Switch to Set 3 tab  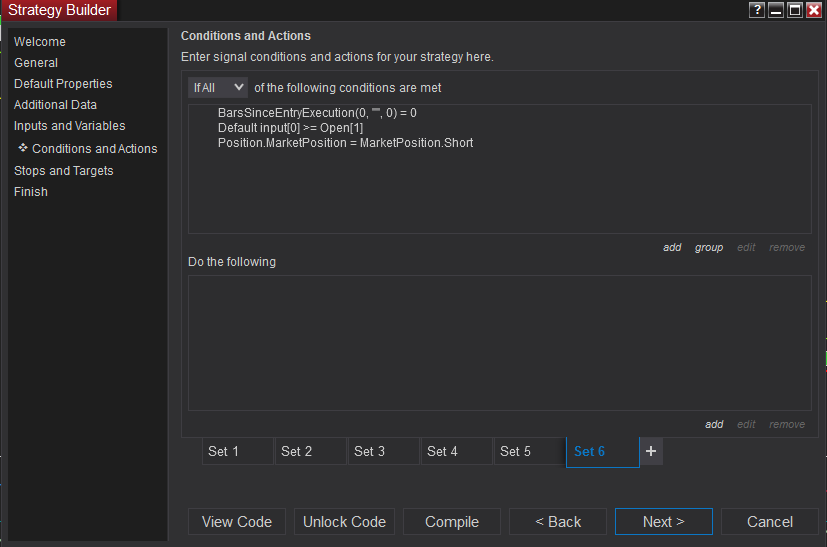(384, 451)
